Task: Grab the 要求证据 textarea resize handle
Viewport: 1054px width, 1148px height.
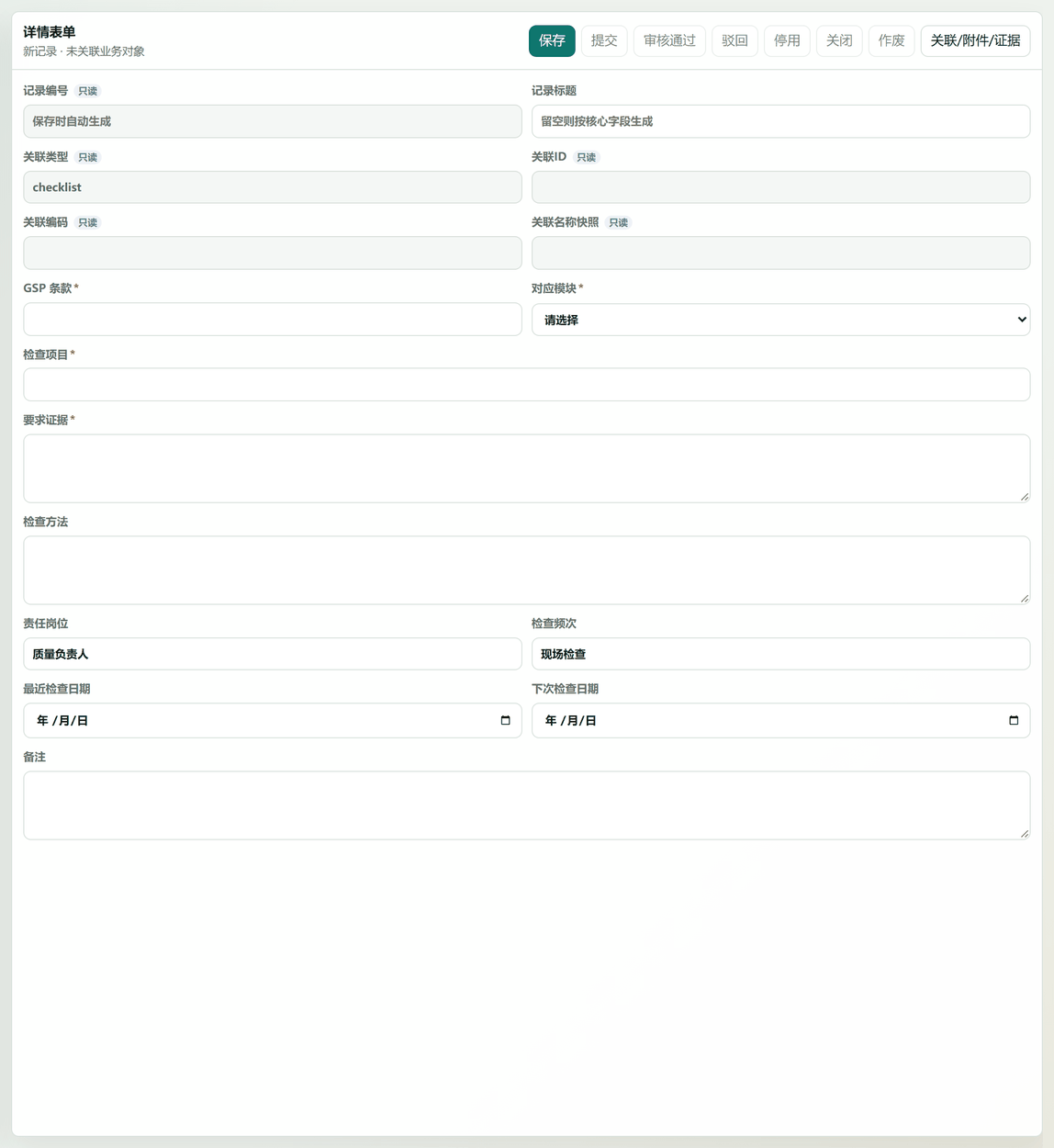Action: coord(1024,497)
